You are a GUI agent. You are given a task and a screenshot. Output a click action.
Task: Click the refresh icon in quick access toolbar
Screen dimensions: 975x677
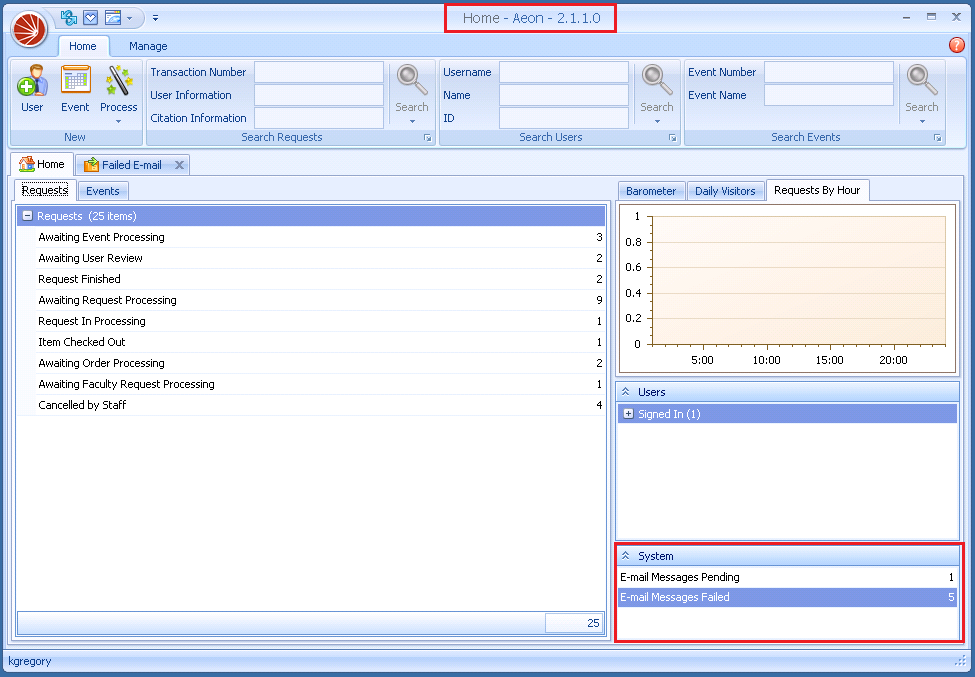(x=69, y=17)
